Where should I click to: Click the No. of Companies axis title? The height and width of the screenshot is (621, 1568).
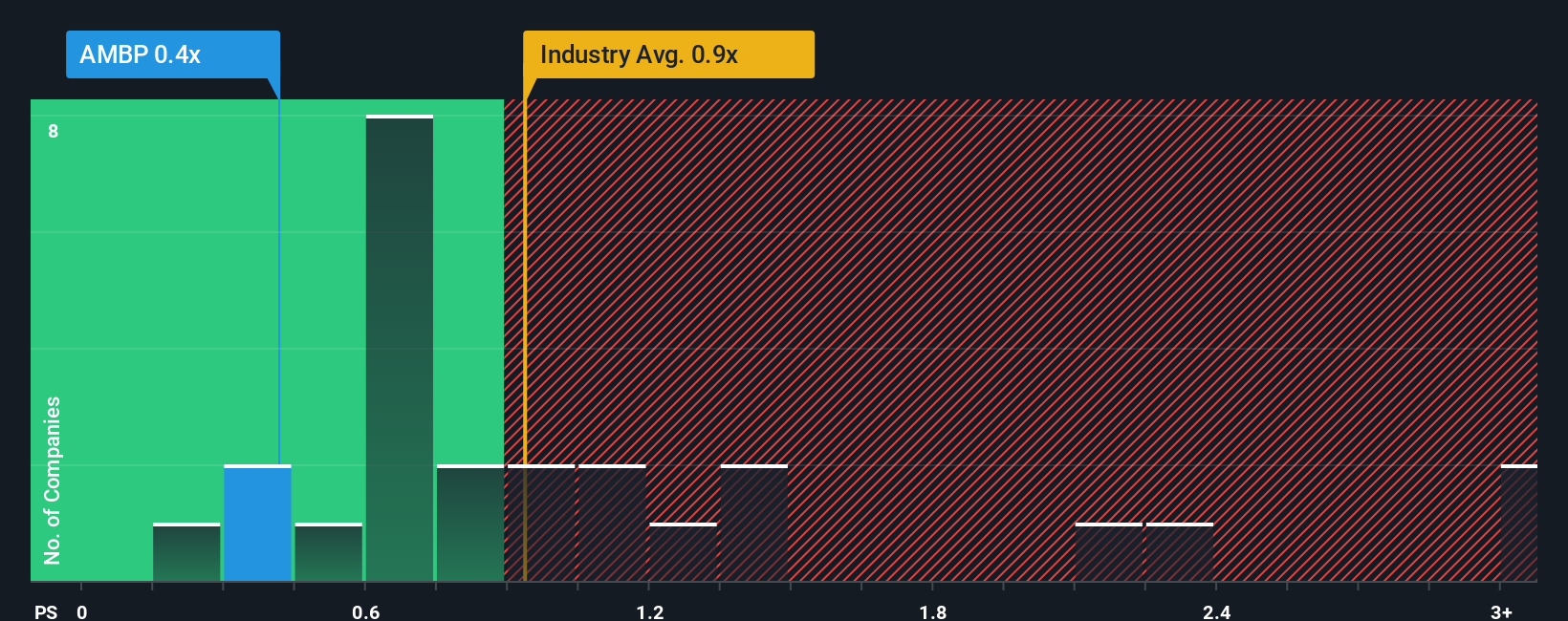point(53,480)
